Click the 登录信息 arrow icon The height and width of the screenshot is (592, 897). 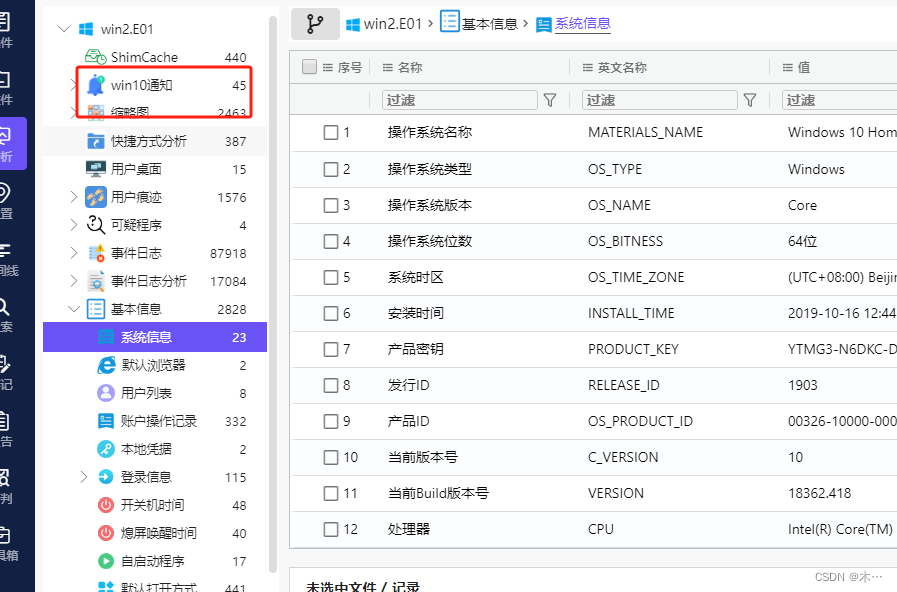[106, 477]
